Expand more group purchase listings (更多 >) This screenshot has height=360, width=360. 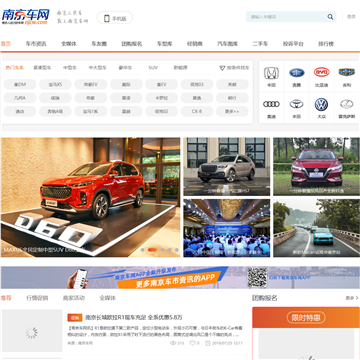click(x=352, y=298)
